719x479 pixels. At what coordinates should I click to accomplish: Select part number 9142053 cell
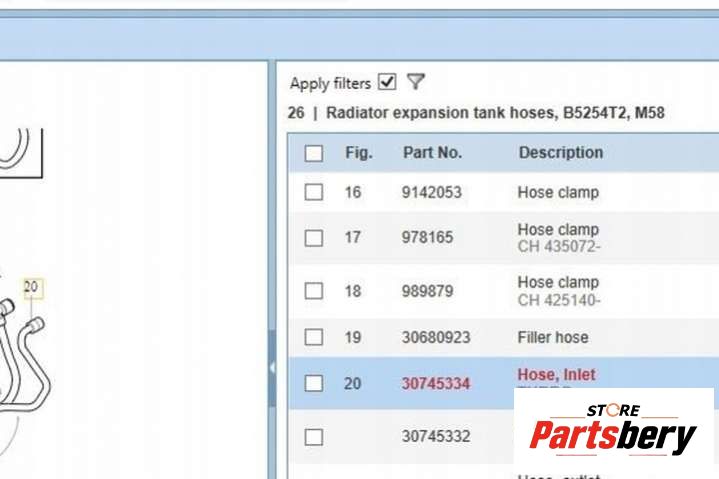point(432,192)
